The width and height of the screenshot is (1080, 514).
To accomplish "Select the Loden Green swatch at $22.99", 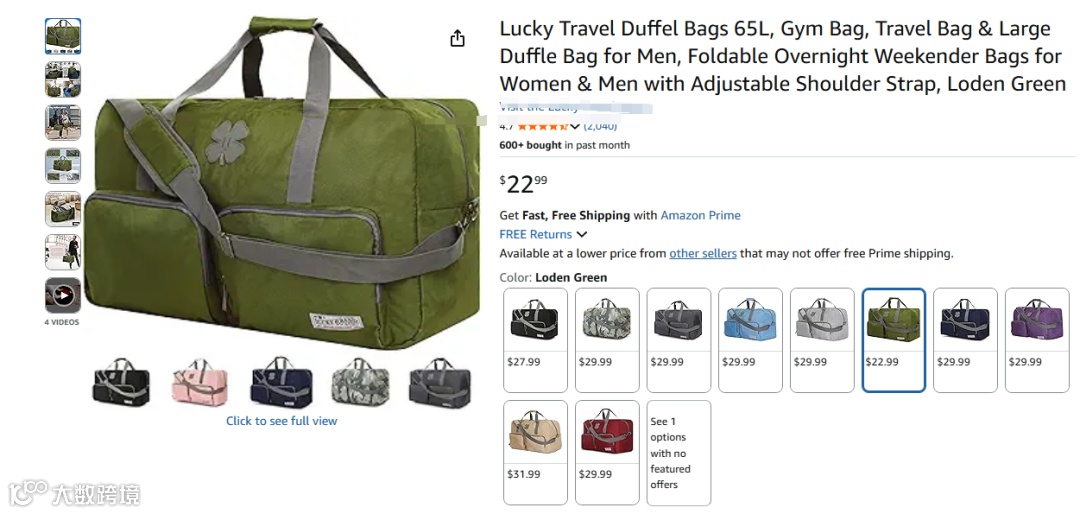I will click(893, 340).
